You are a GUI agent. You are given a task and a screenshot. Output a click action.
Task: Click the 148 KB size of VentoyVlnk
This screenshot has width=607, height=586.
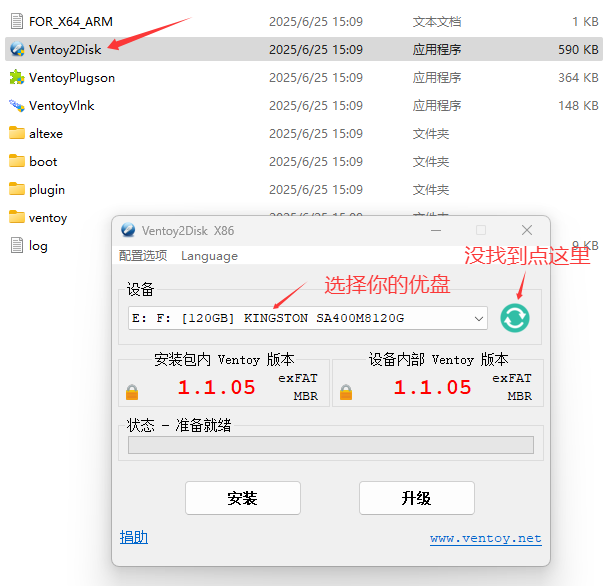578,106
